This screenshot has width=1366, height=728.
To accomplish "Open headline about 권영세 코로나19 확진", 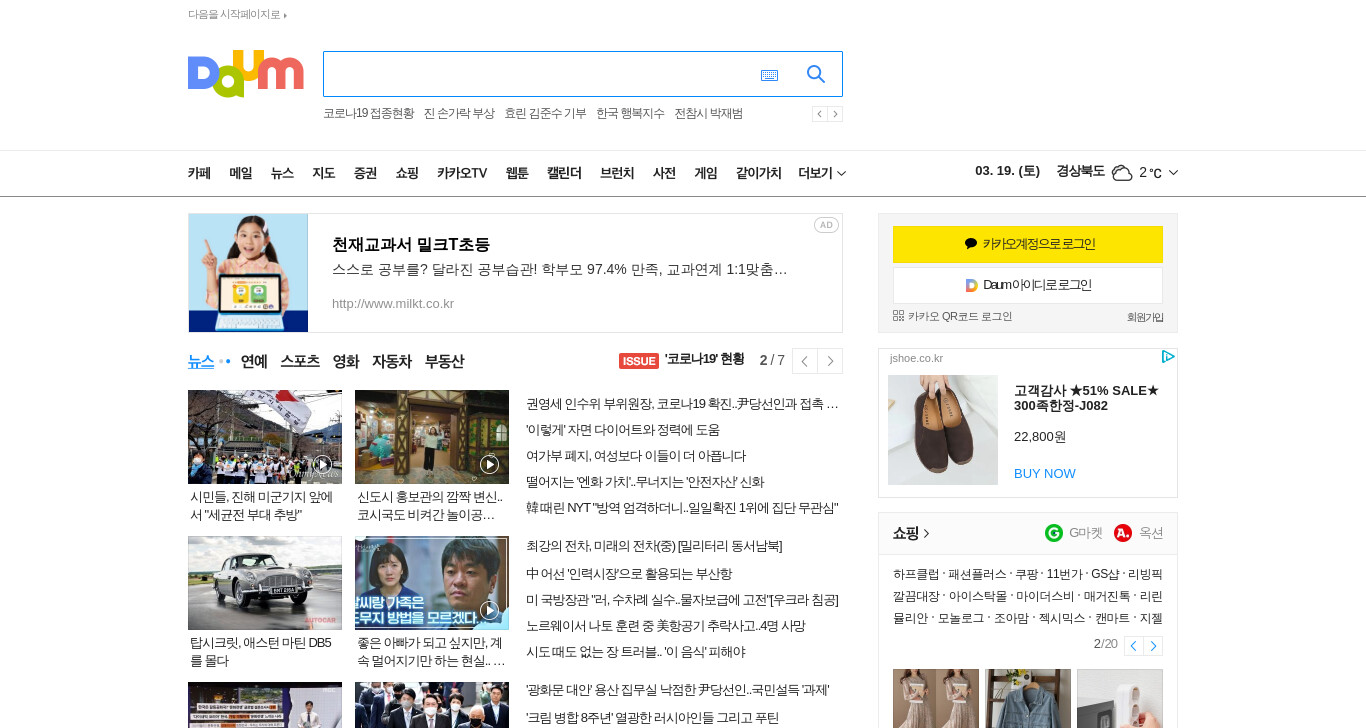I will click(682, 404).
